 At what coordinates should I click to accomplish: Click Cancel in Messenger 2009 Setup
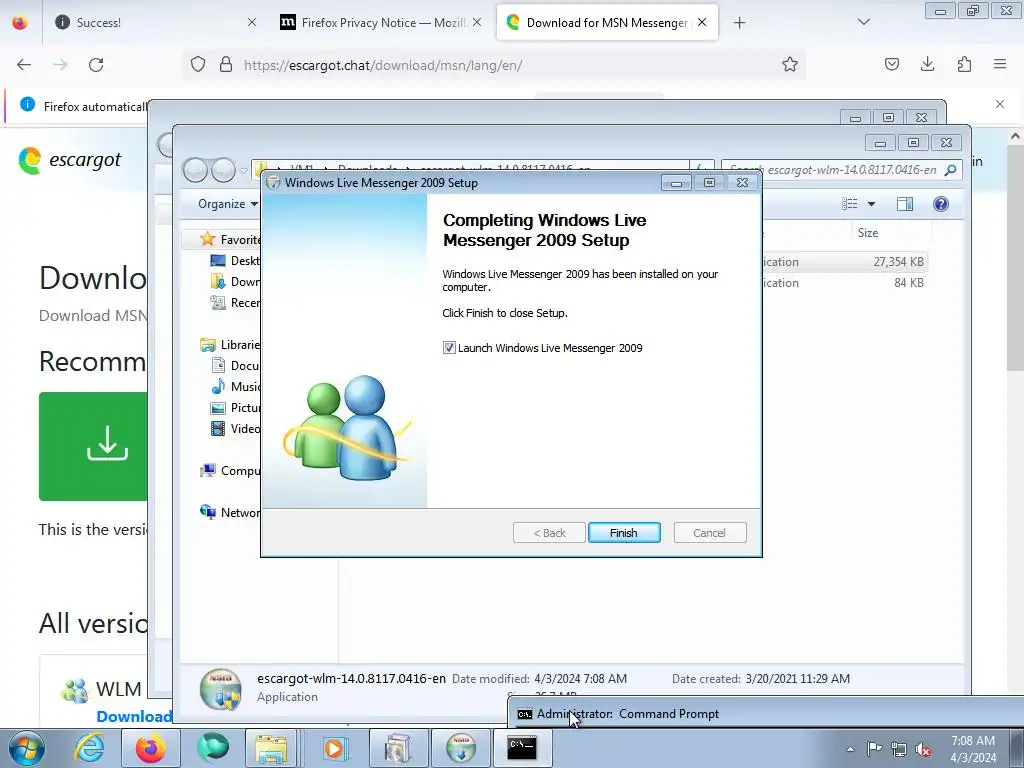pos(709,533)
